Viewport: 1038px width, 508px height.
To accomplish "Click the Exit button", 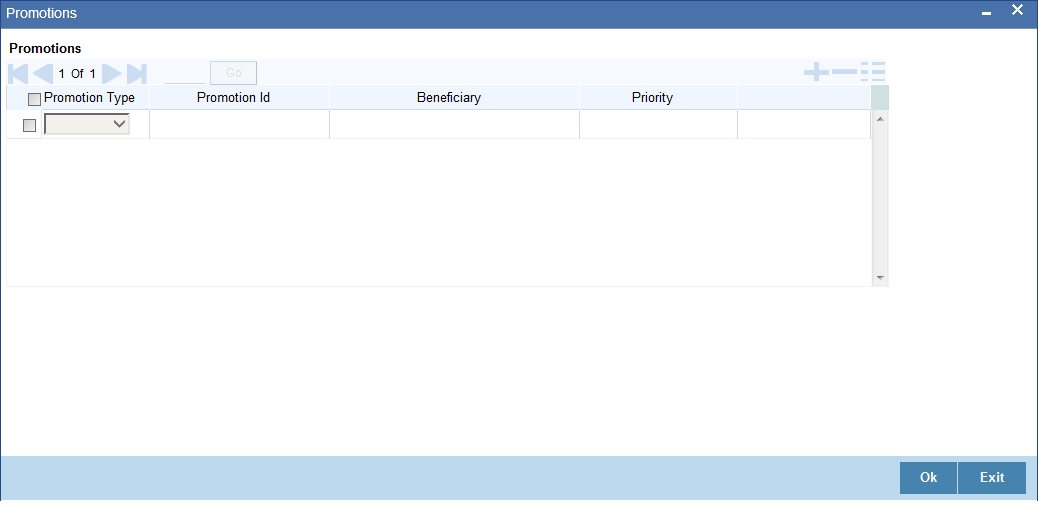I will pos(992,478).
